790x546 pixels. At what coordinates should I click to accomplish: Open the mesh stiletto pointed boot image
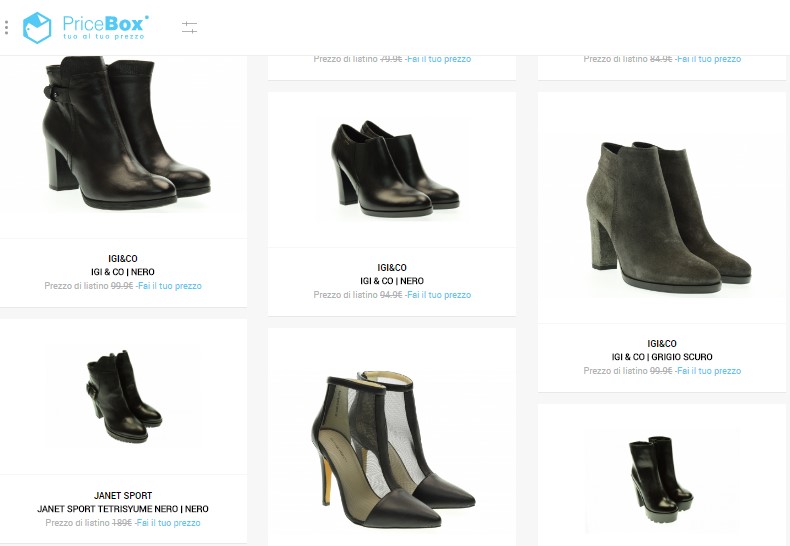392,449
